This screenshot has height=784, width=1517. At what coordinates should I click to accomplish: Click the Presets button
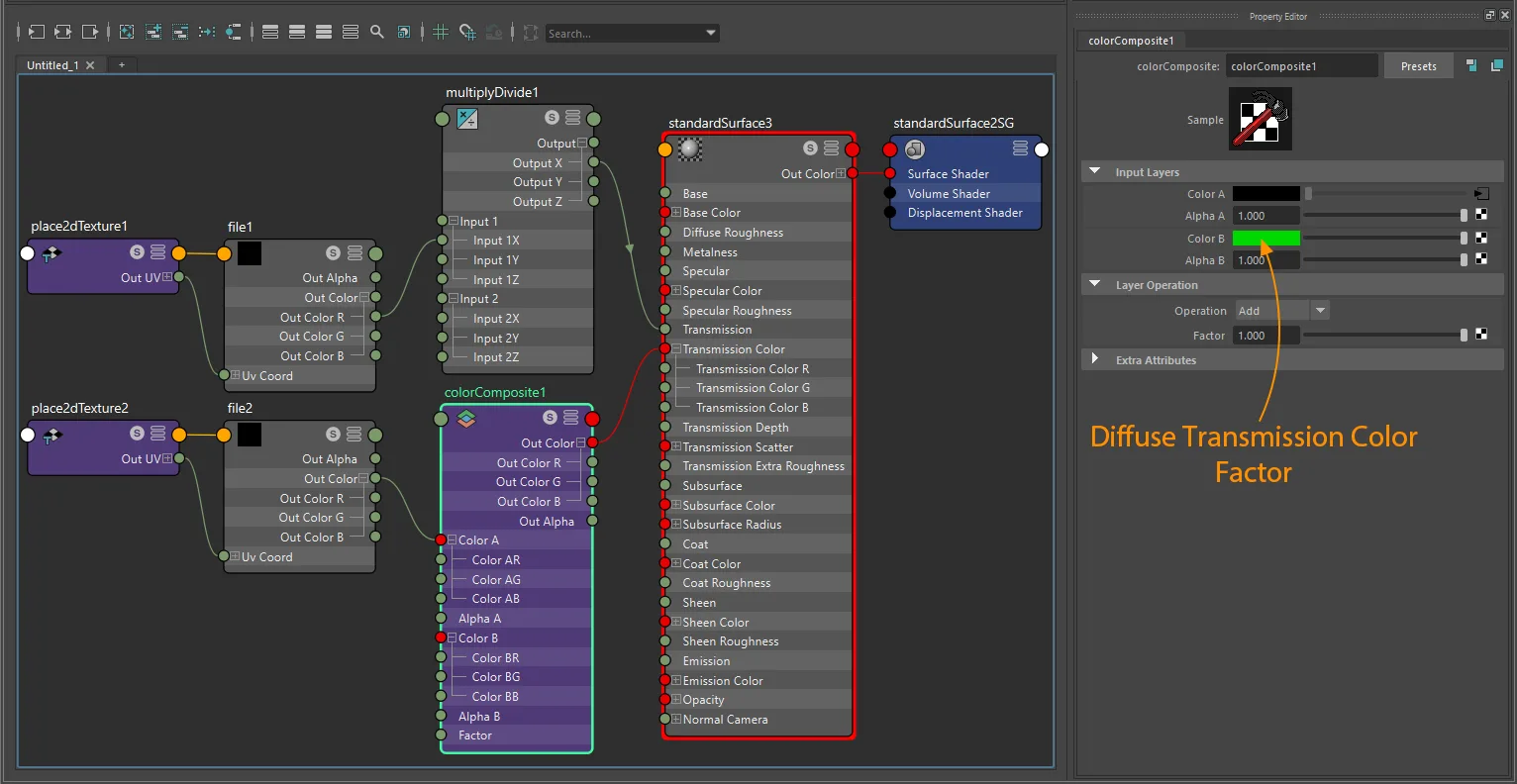pyautogui.click(x=1418, y=66)
